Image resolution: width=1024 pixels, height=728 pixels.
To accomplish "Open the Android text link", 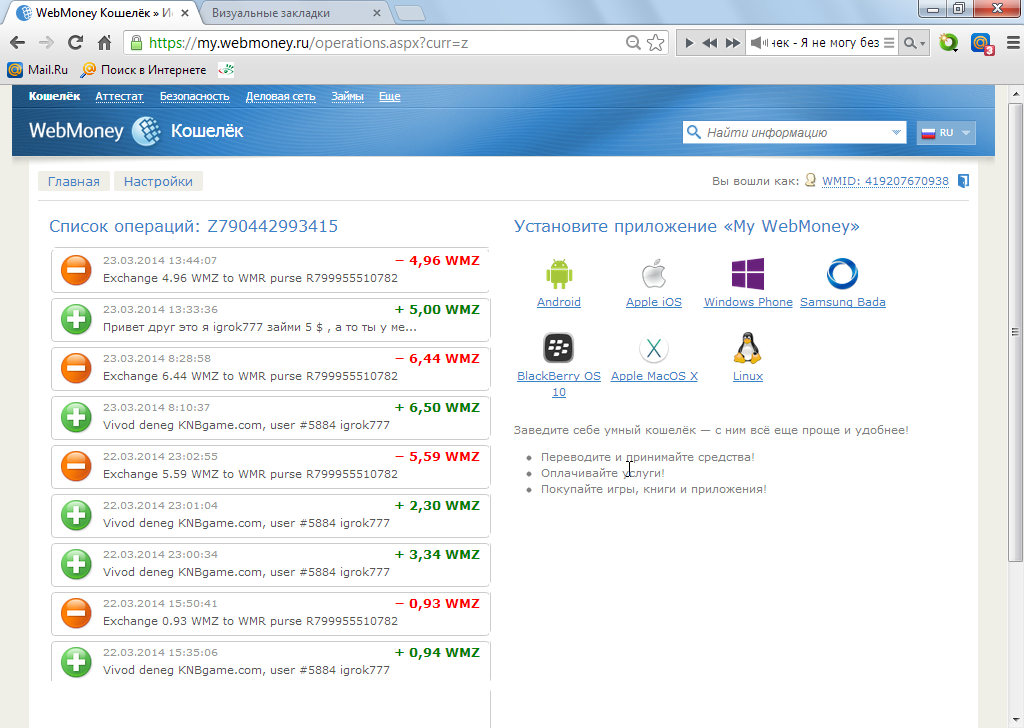I will click(558, 302).
